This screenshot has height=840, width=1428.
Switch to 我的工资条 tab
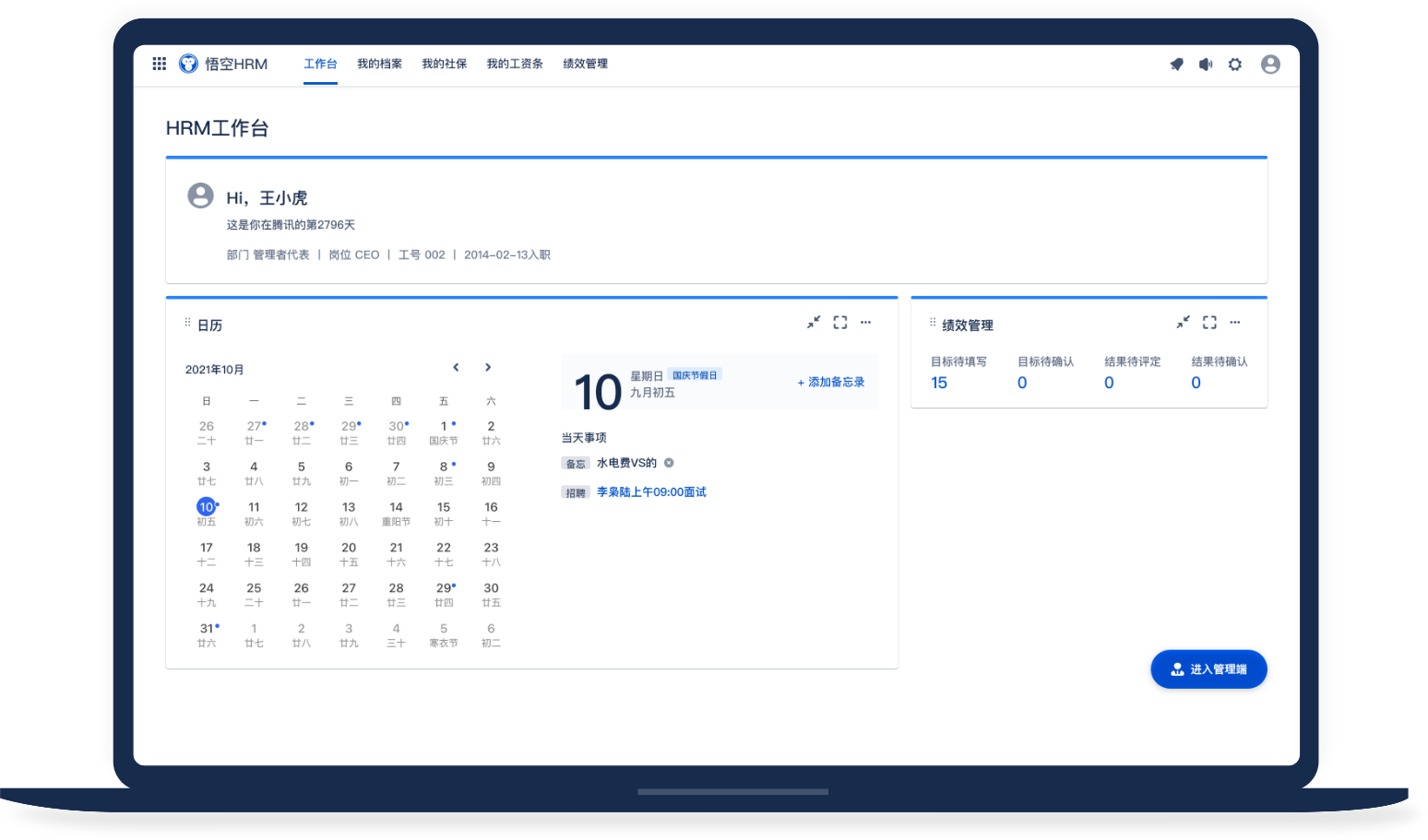pyautogui.click(x=515, y=64)
